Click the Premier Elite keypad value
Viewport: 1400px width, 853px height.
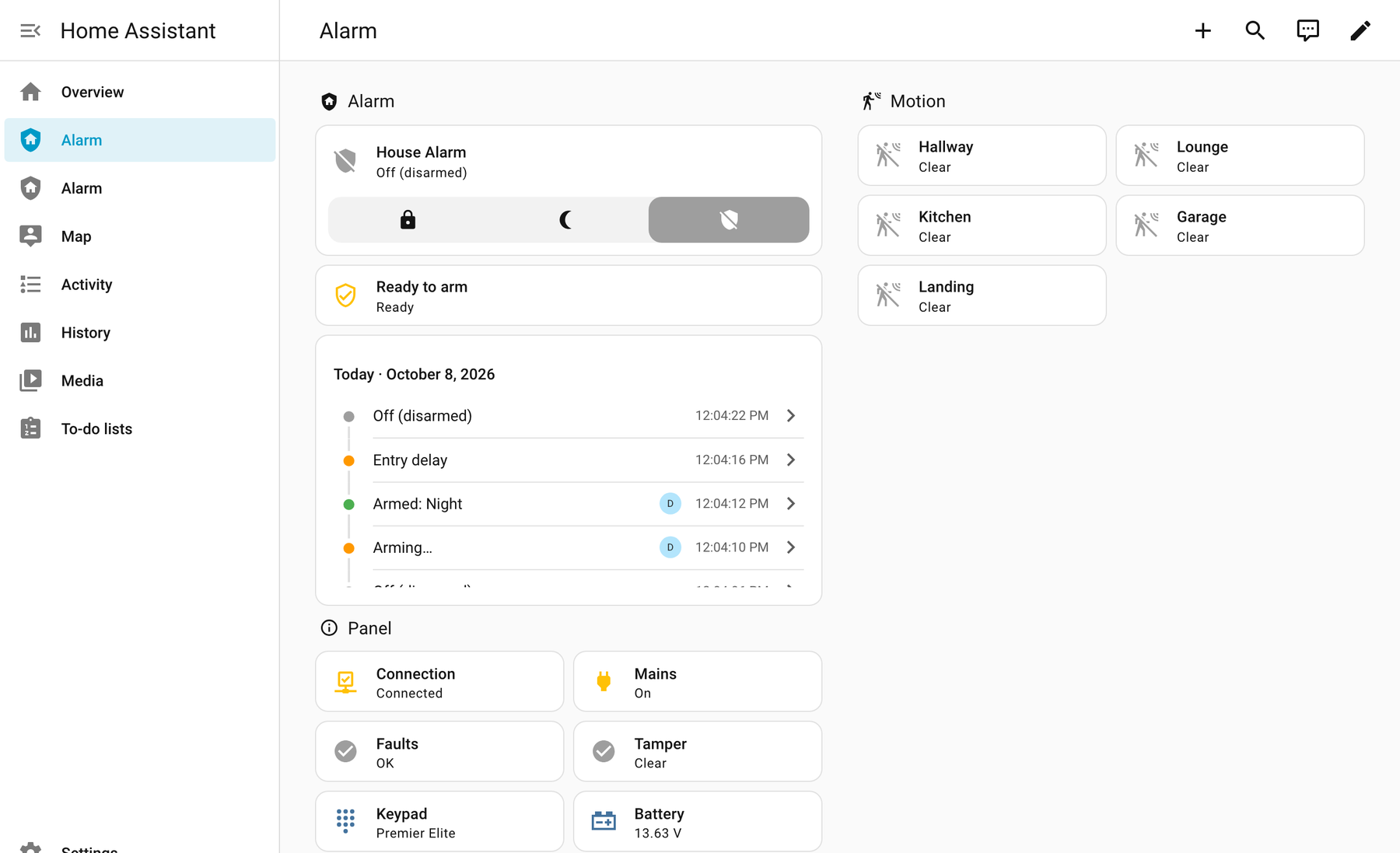click(416, 834)
